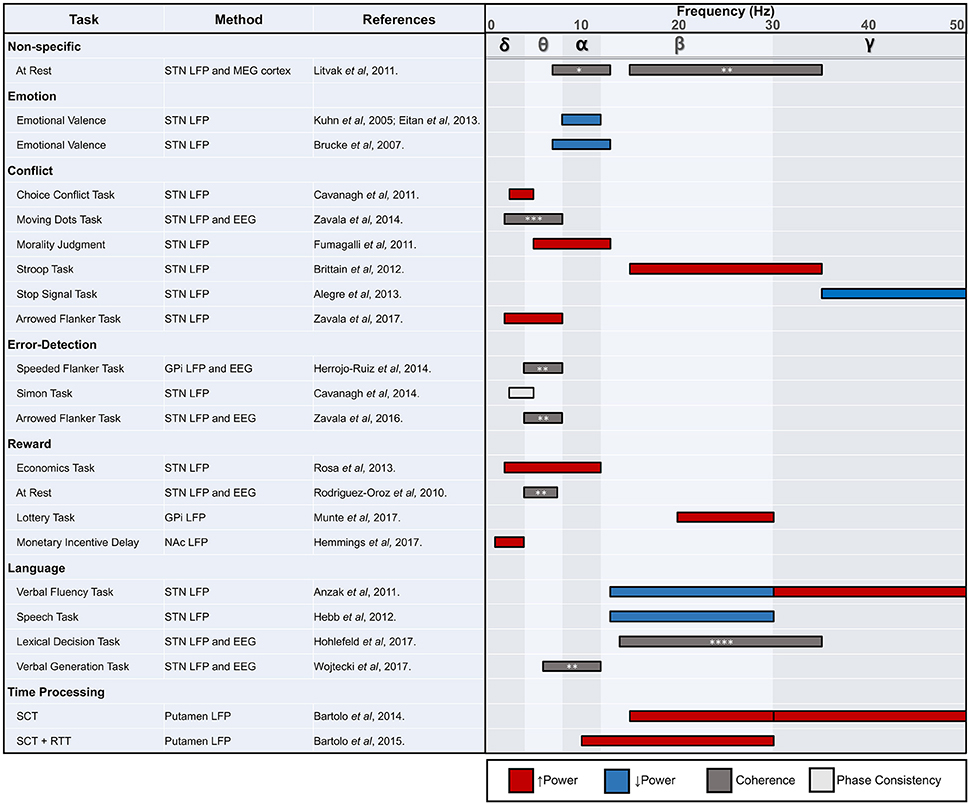Select the "Morality Judgment" row label

click(61, 244)
